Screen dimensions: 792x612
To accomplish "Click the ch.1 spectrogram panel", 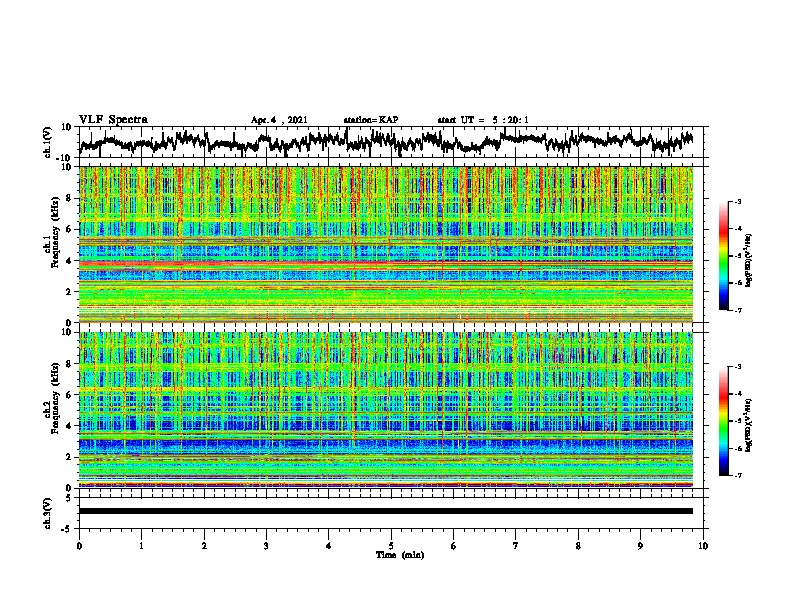I will 386,244.
